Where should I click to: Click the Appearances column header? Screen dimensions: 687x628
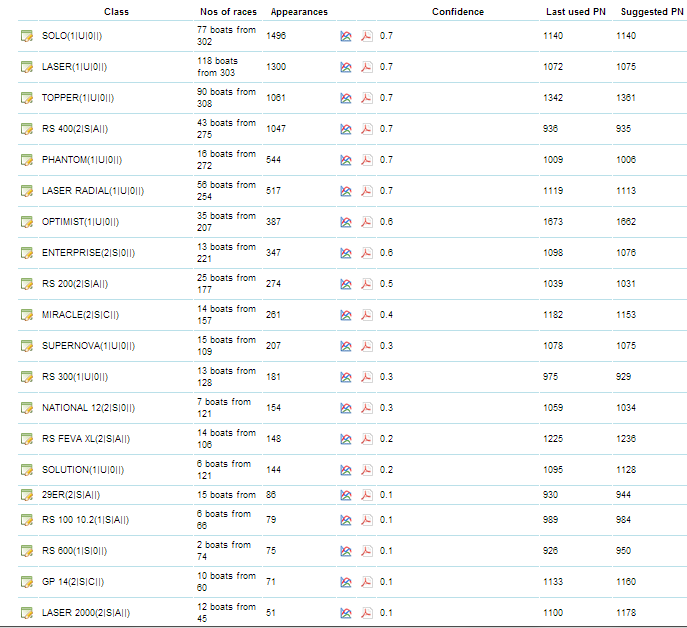click(298, 12)
